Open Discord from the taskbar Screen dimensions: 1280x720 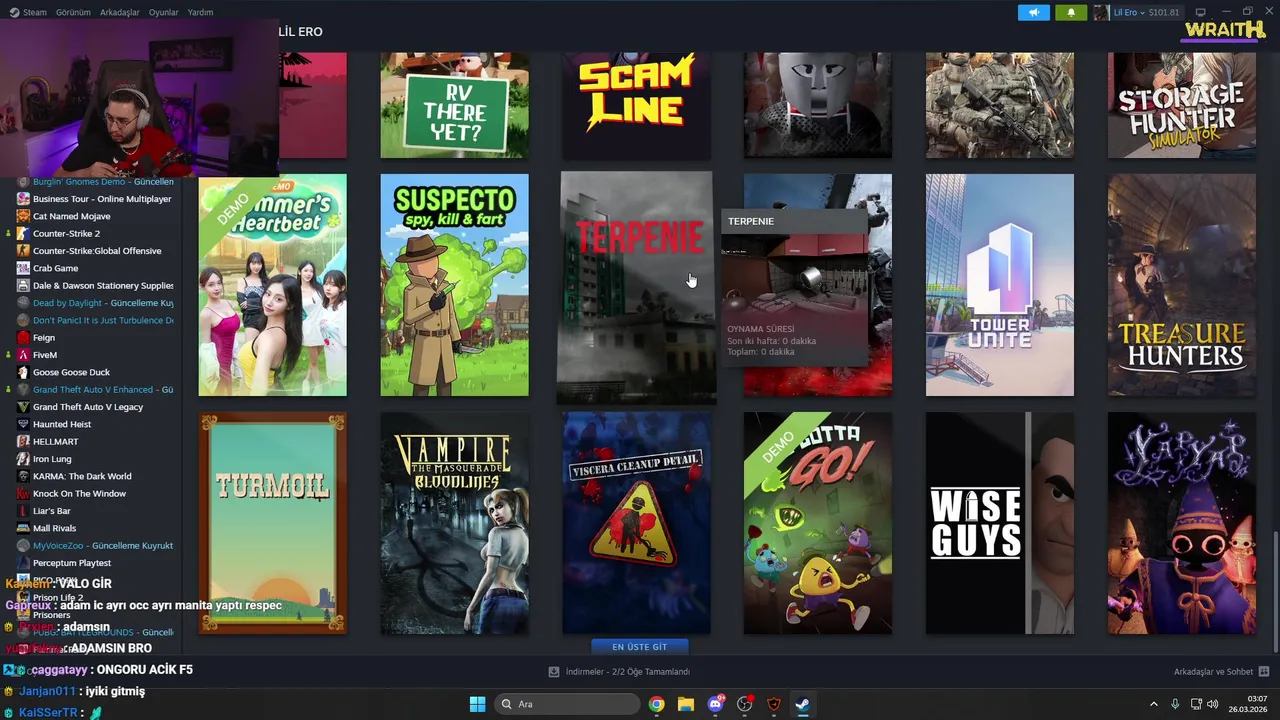[x=715, y=704]
